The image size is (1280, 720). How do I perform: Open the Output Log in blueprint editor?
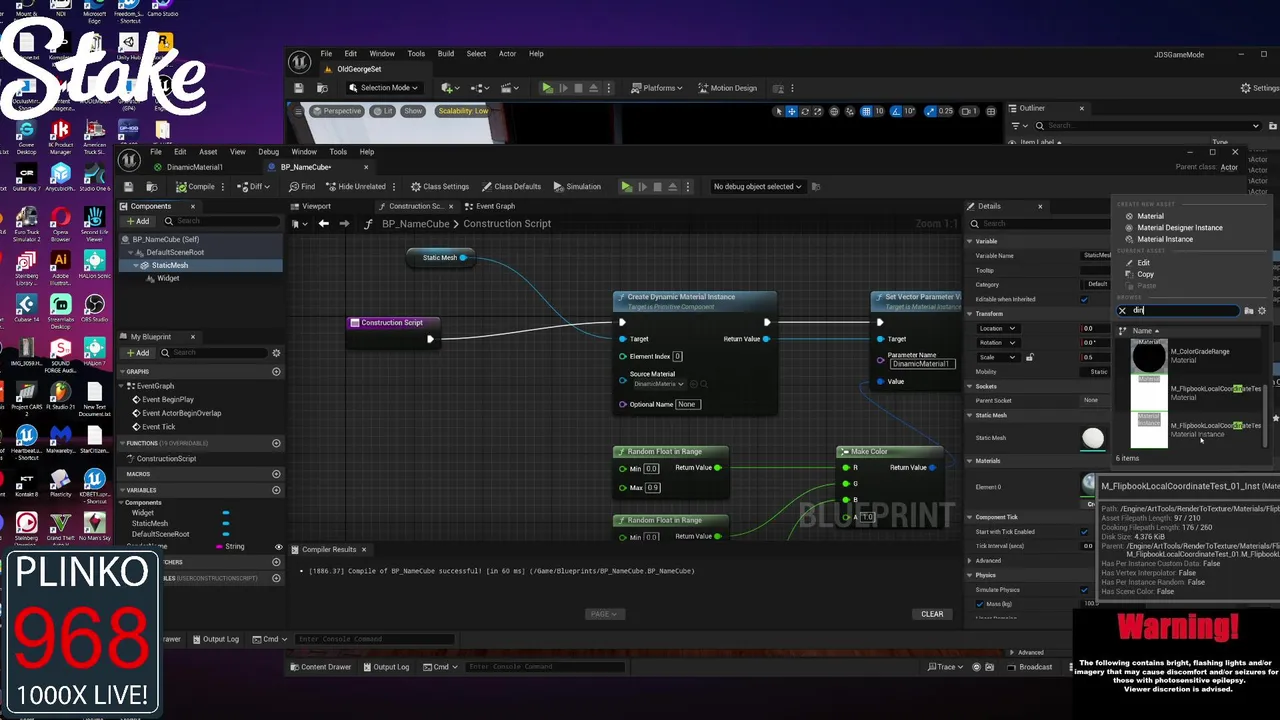(215, 639)
